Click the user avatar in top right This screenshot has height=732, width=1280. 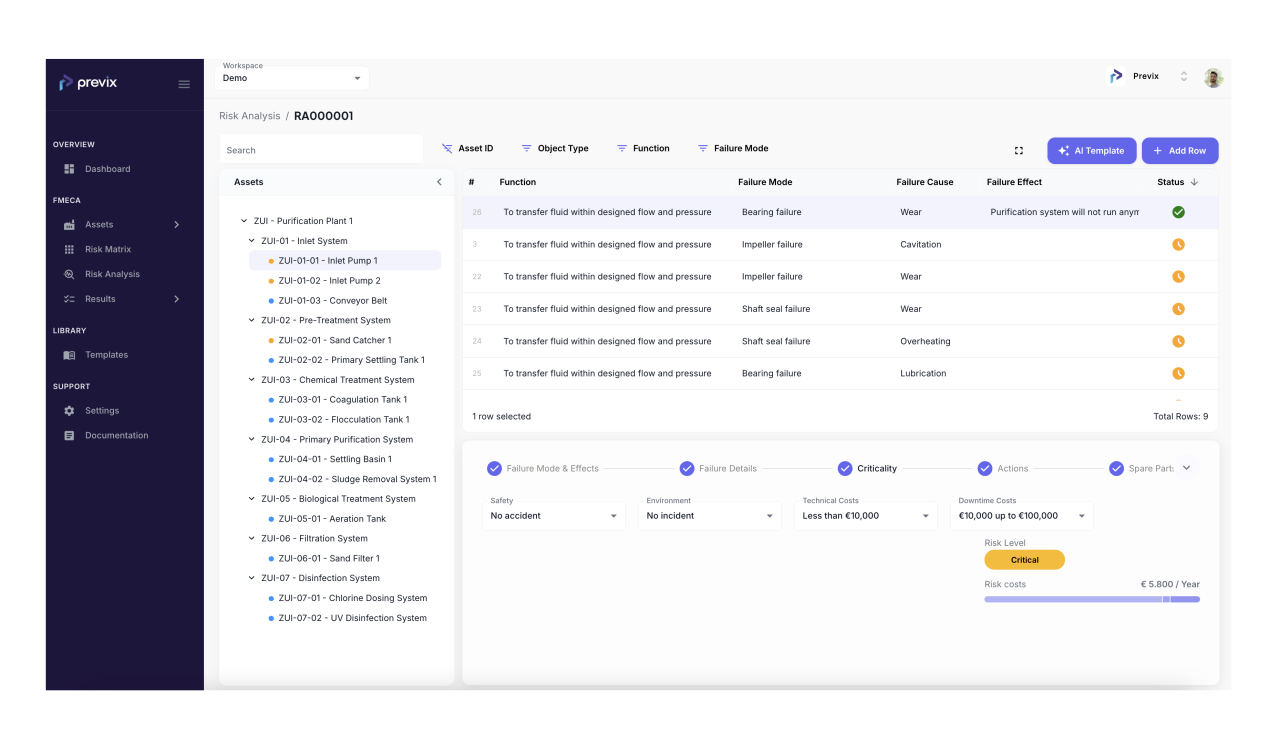tap(1213, 77)
